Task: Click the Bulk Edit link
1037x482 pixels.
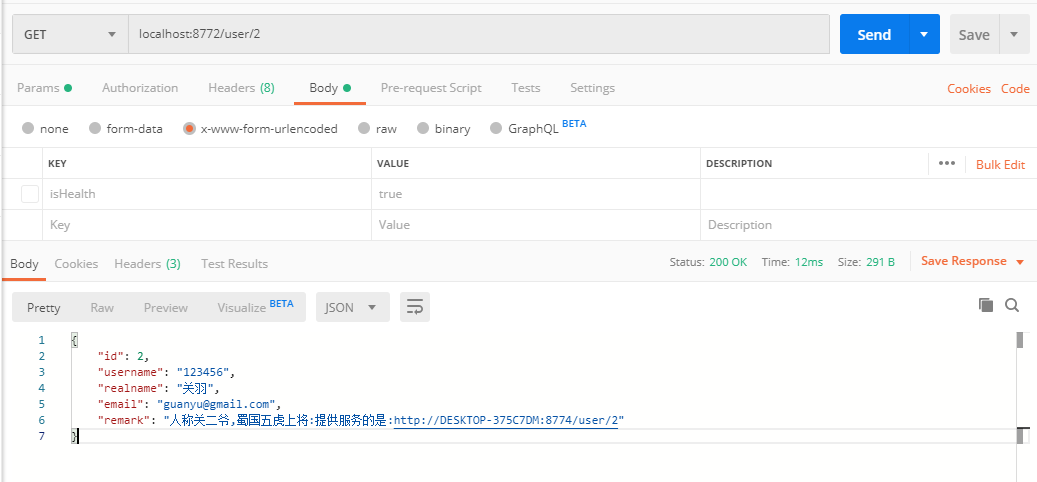Action: [x=1000, y=165]
